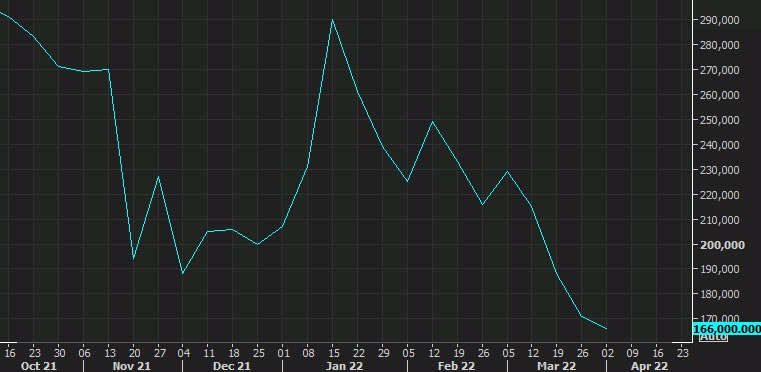Image resolution: width=761 pixels, height=372 pixels.
Task: Click the 190,000 price axis label
Action: pyautogui.click(x=720, y=269)
